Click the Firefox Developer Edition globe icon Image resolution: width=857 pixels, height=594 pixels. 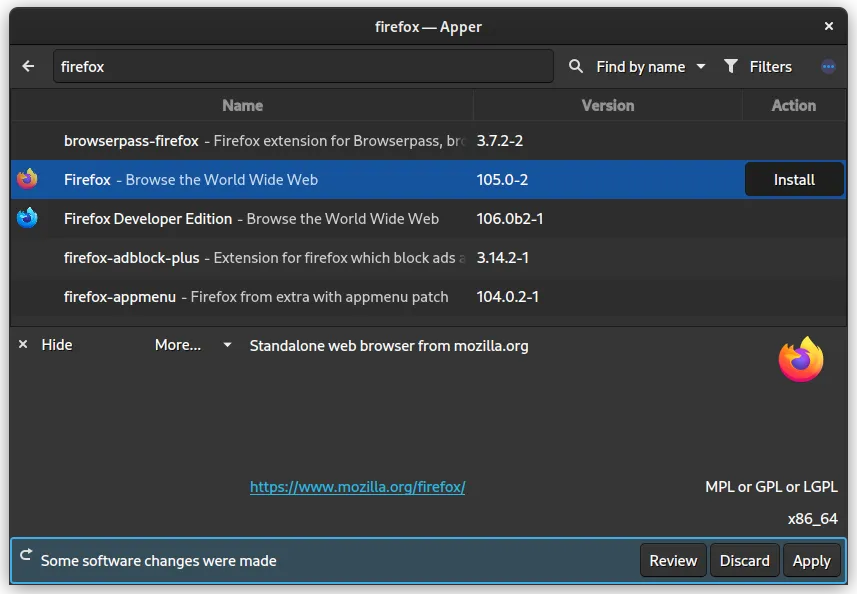pos(26,219)
